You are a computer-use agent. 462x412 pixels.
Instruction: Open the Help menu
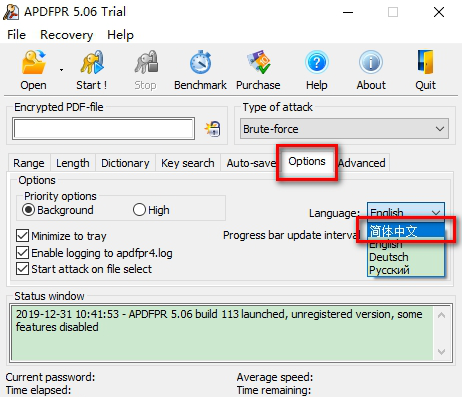click(120, 35)
